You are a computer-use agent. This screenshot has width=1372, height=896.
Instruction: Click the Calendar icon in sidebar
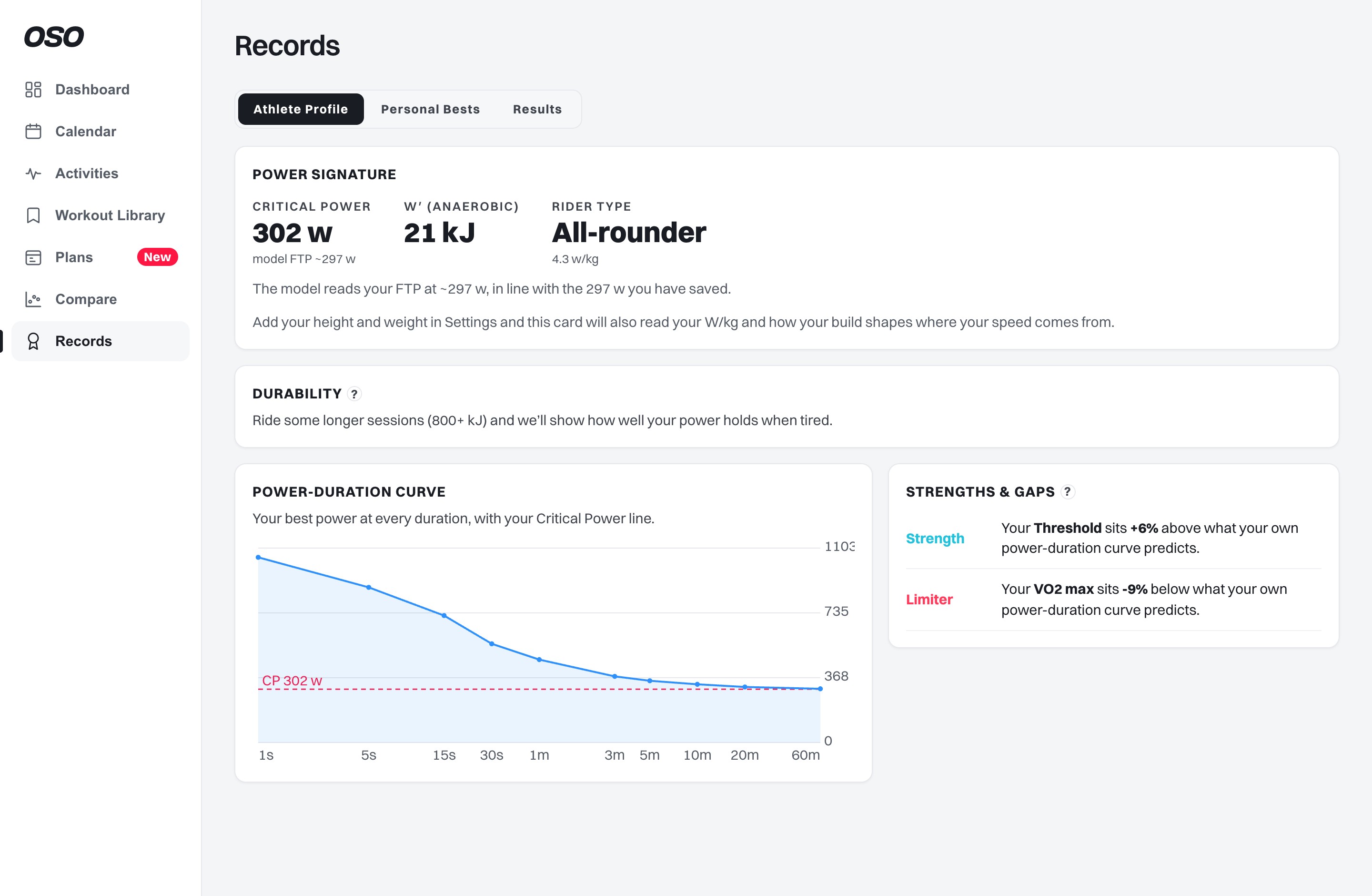33,132
